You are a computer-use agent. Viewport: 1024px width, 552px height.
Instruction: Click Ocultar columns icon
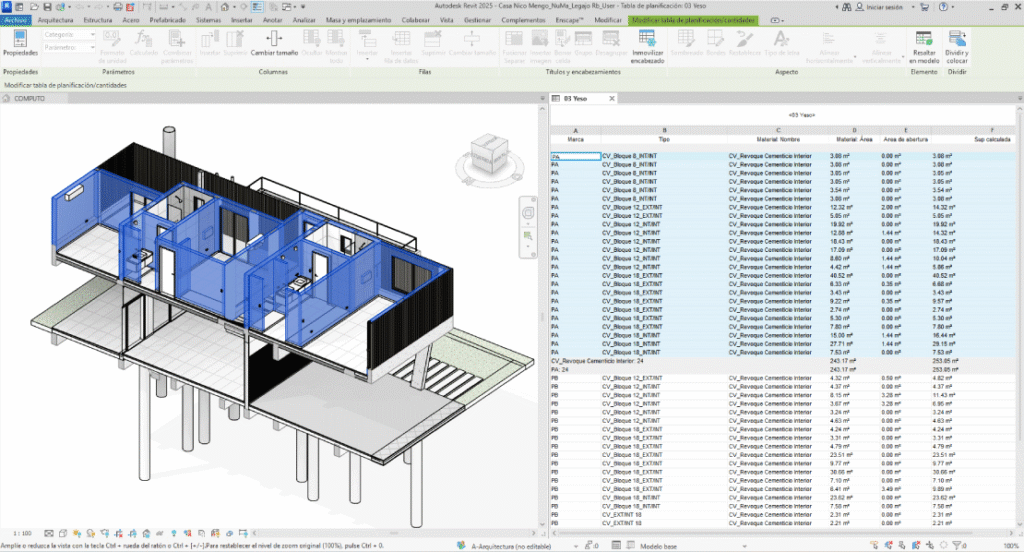(x=312, y=42)
